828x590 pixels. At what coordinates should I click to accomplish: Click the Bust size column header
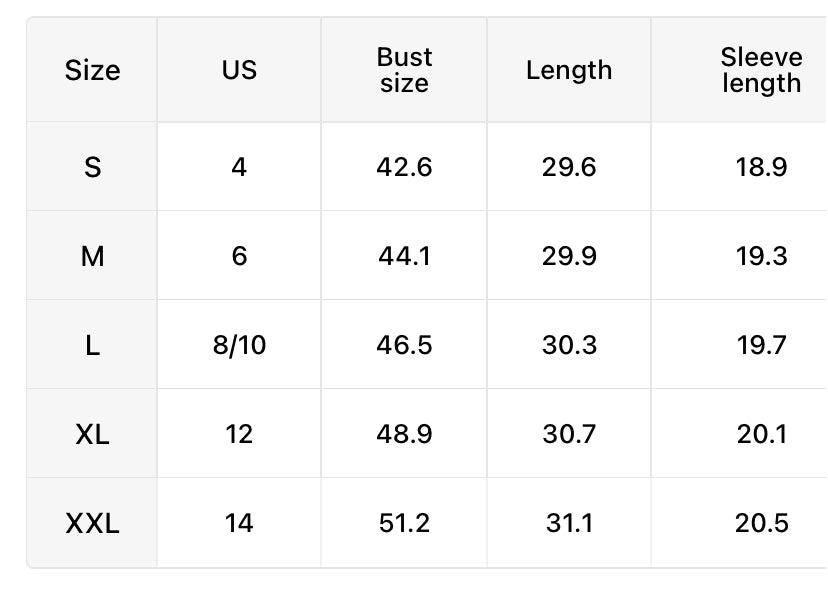click(x=404, y=70)
